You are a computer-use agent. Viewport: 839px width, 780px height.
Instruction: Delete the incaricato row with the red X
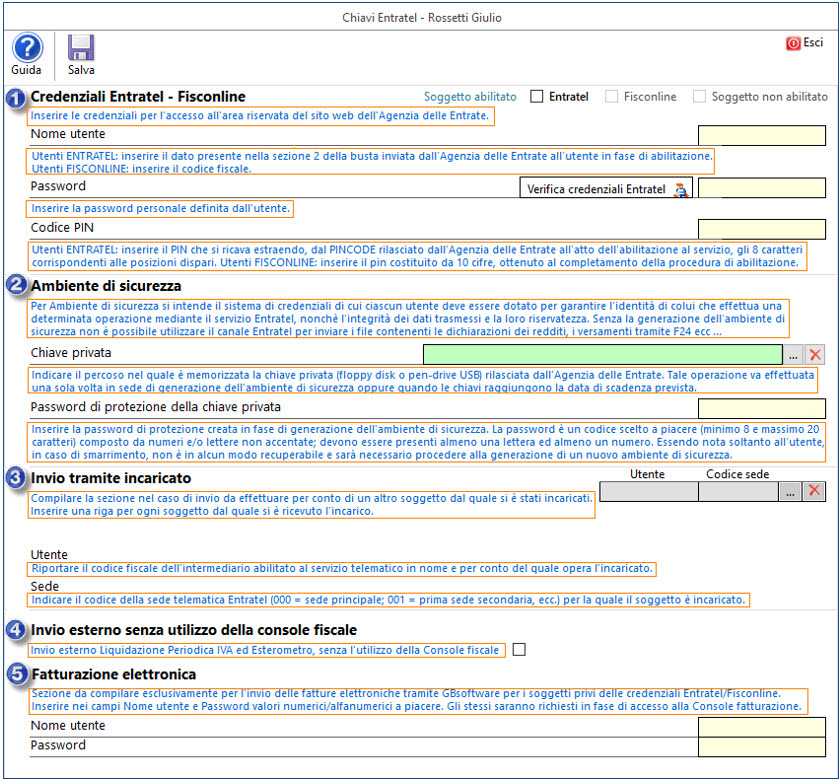tap(814, 491)
